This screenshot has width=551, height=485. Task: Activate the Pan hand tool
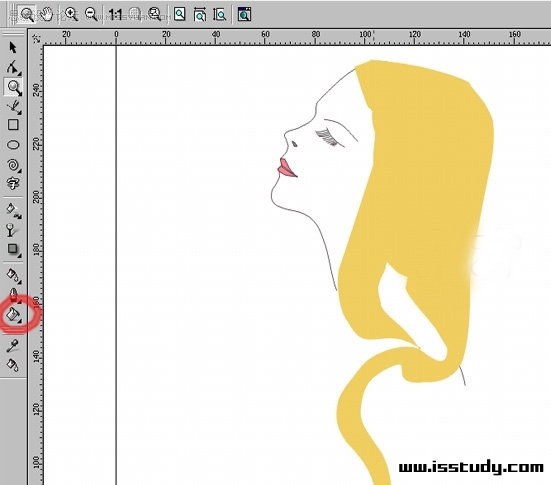(46, 14)
